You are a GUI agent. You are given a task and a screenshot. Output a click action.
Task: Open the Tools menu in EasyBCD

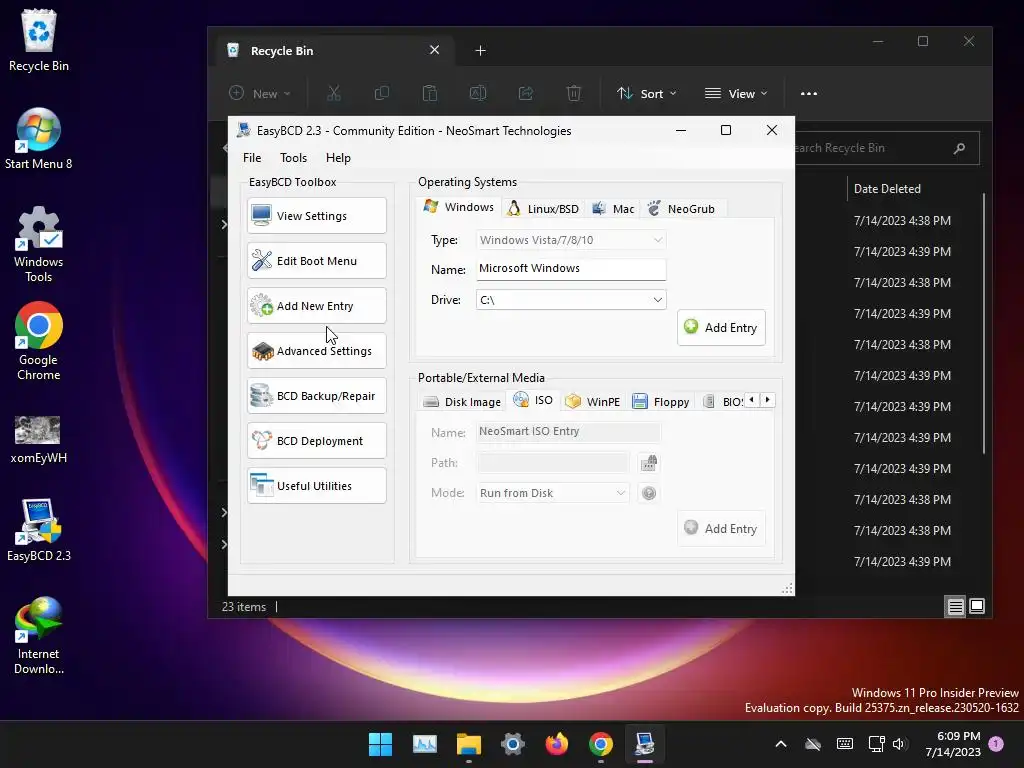click(293, 157)
